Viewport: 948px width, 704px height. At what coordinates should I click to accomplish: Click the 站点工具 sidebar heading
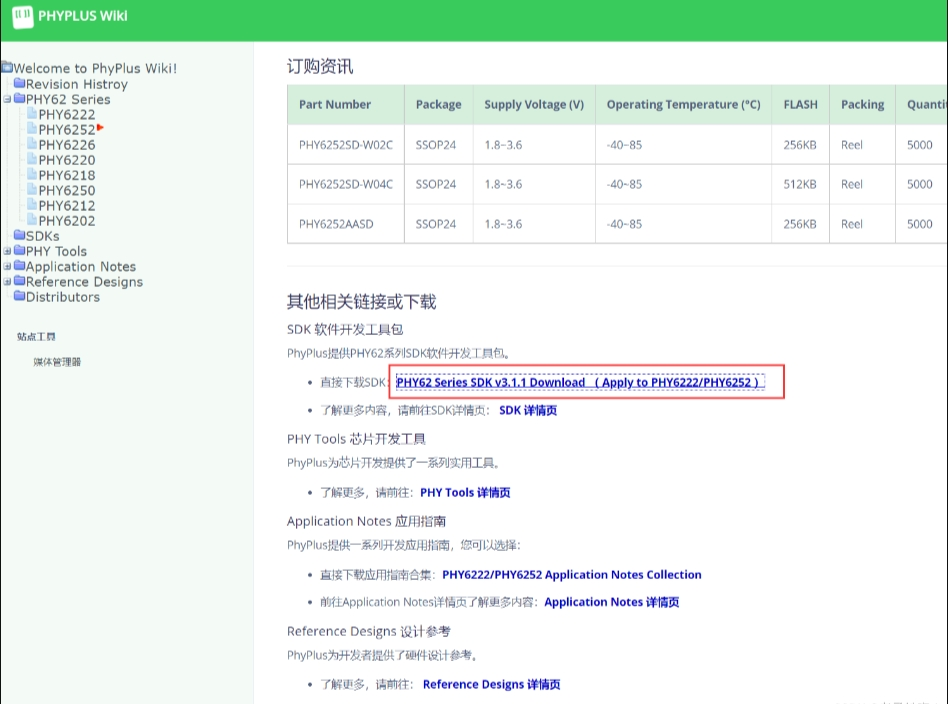[36, 336]
